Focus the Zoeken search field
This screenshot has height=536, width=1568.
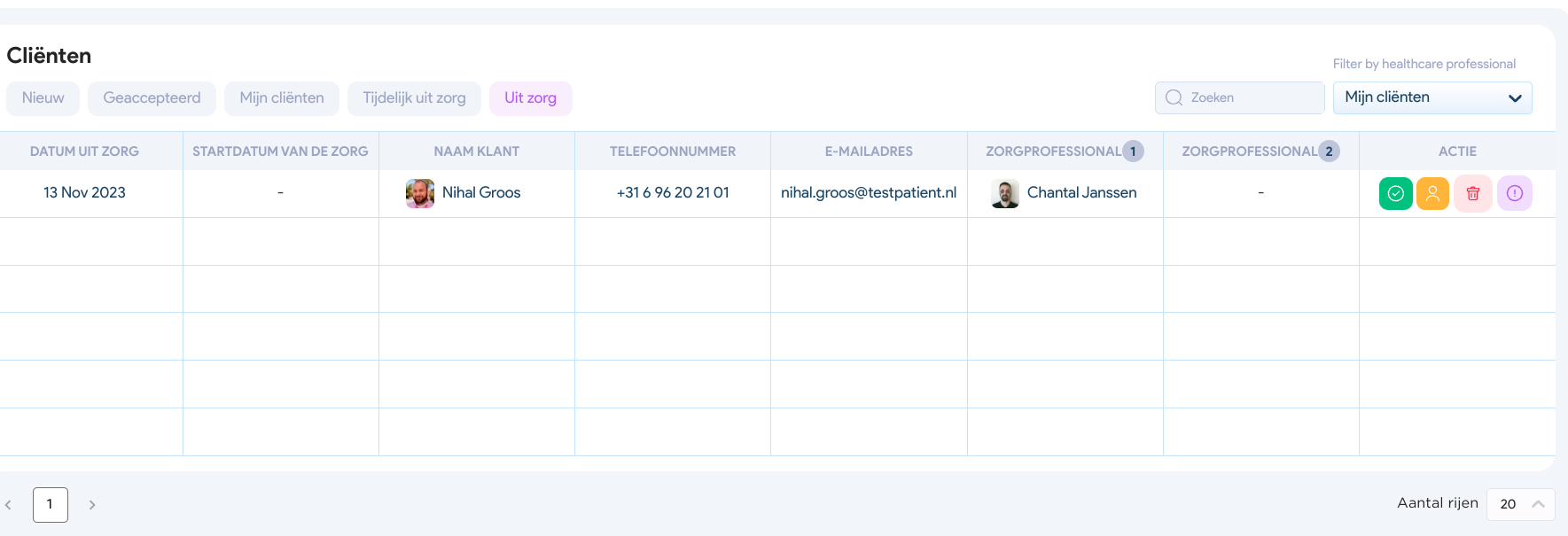pos(1252,97)
